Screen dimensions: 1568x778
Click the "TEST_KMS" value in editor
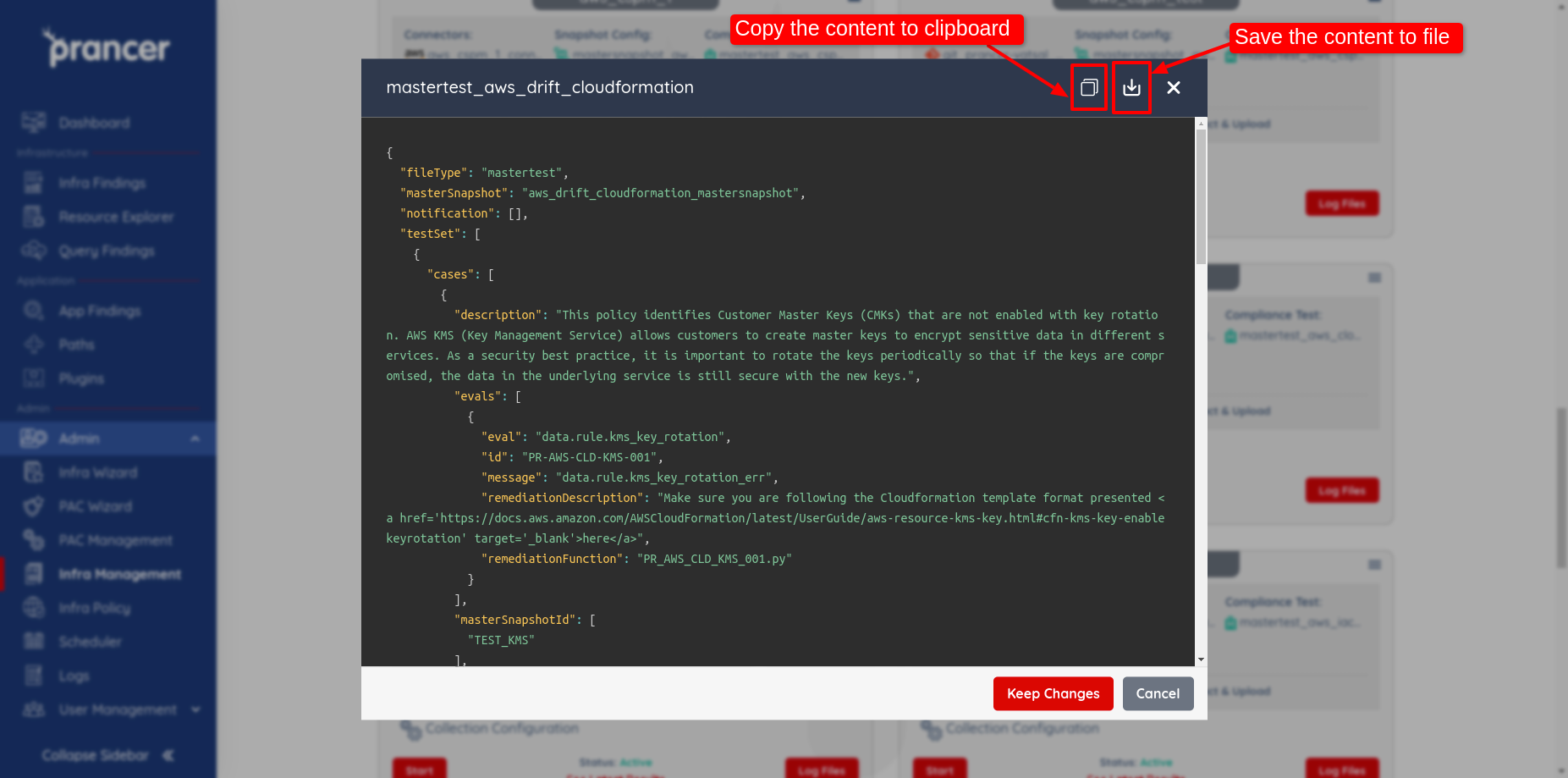pos(501,640)
